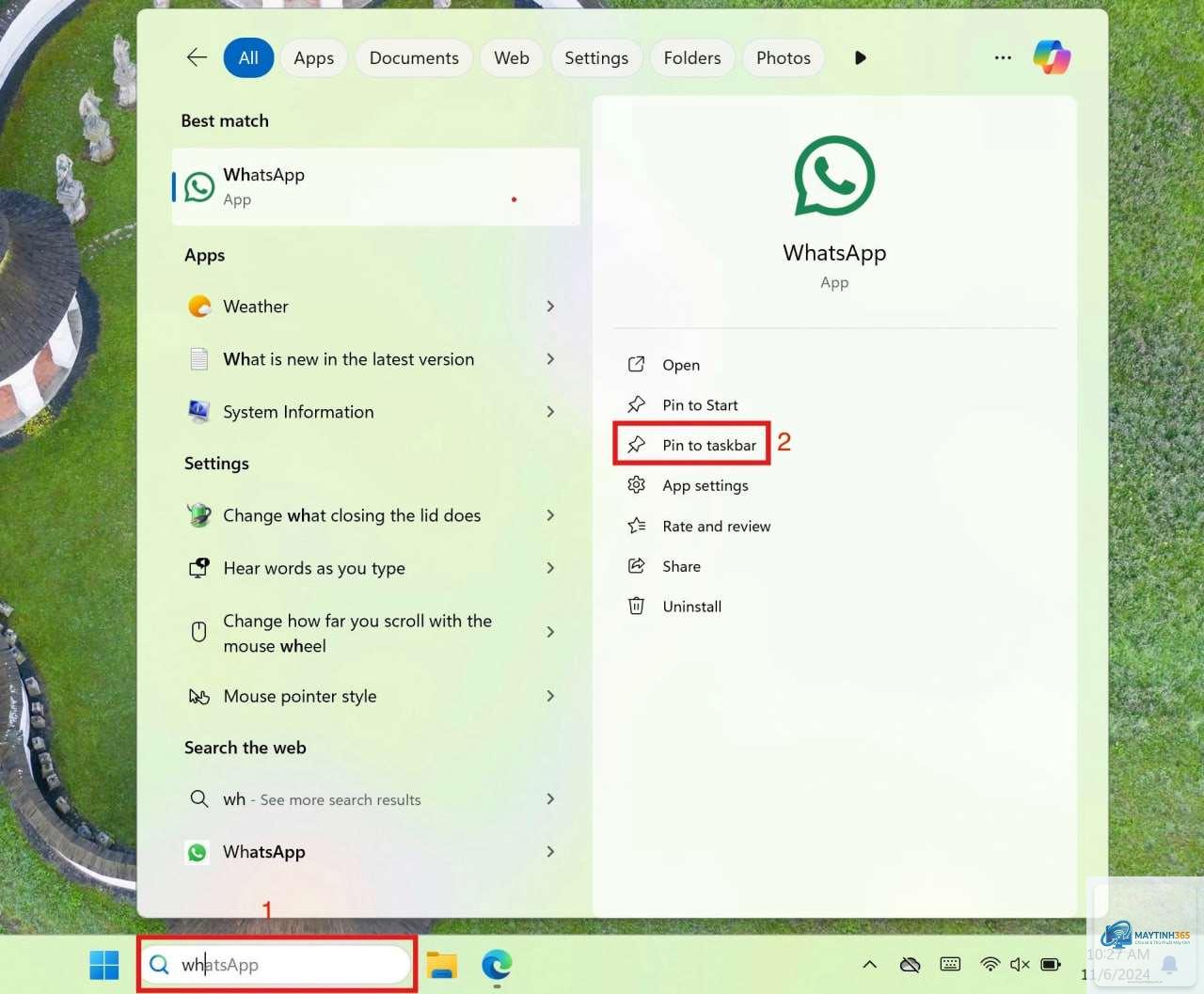This screenshot has height=994, width=1204.
Task: Click the magnifier icon beside 'wh' web search
Action: coord(199,799)
